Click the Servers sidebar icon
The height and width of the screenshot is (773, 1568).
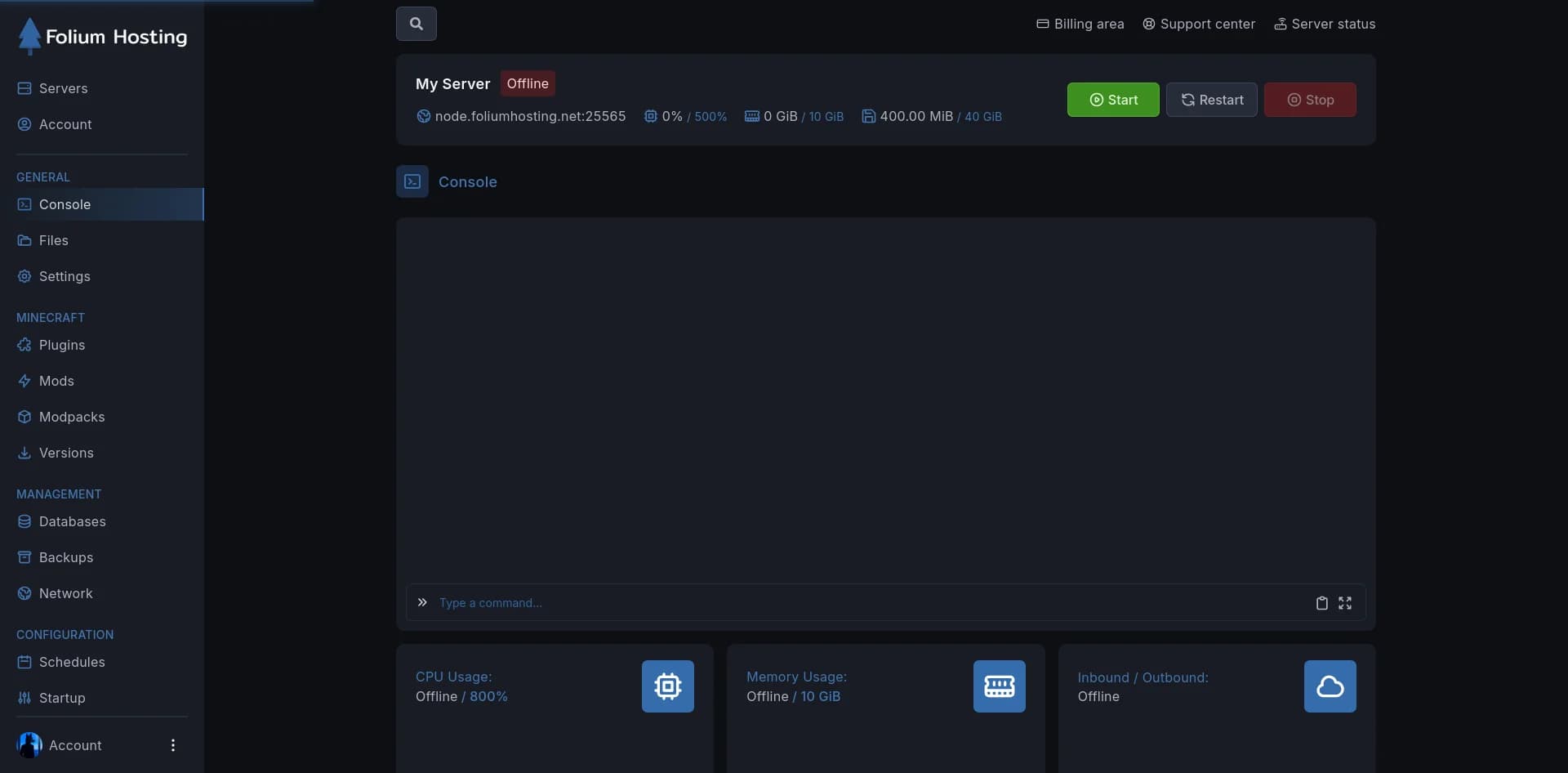pos(24,88)
